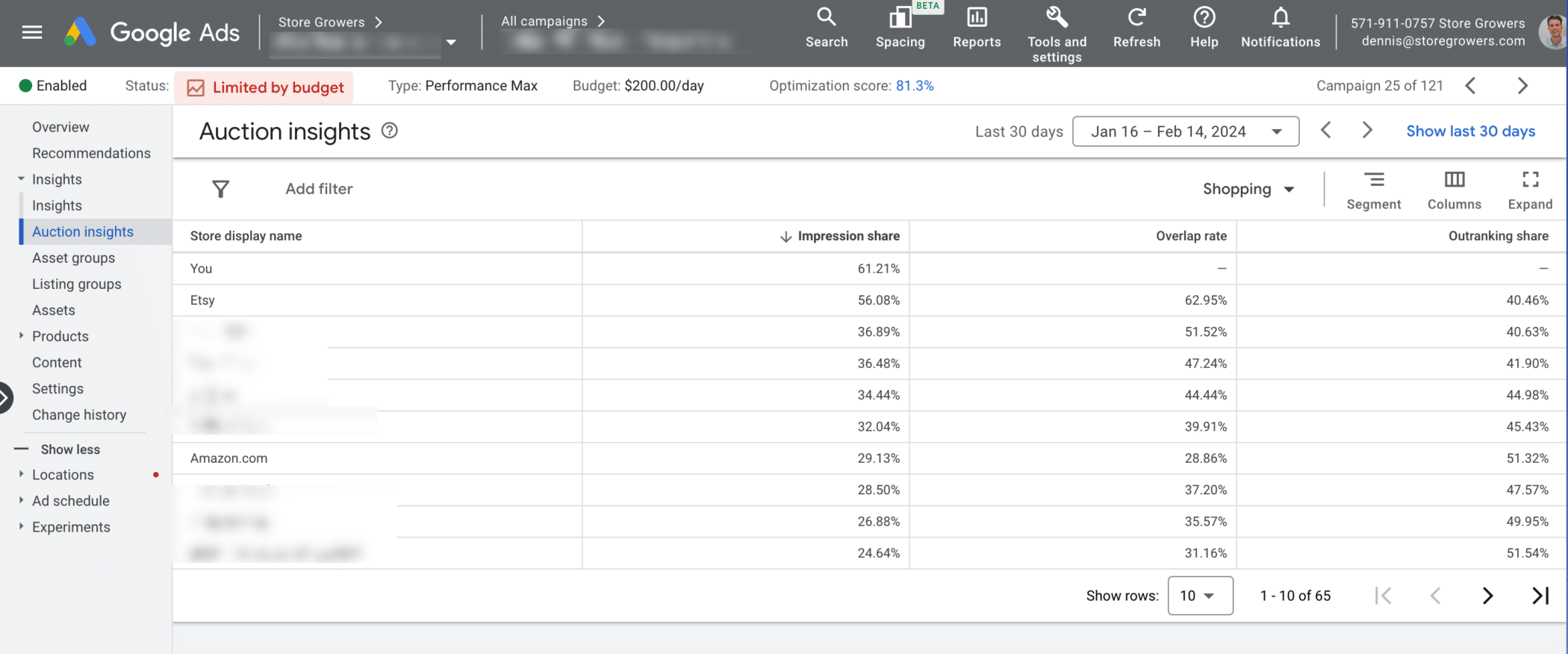Expand the collapsed side panel arrow
Screen dimensions: 1568x654
pos(5,398)
